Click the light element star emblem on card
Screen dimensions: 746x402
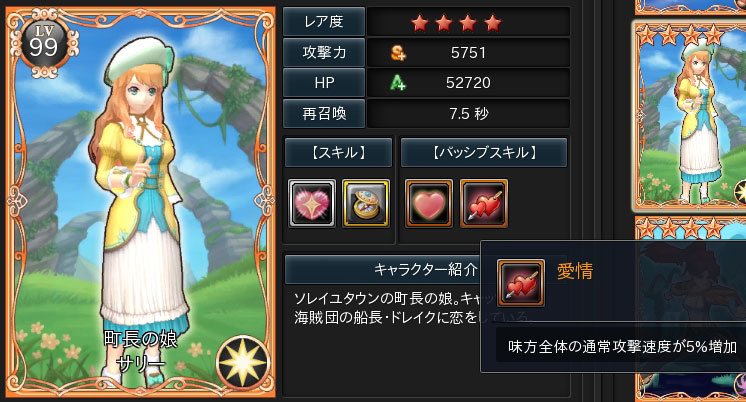[x=243, y=363]
